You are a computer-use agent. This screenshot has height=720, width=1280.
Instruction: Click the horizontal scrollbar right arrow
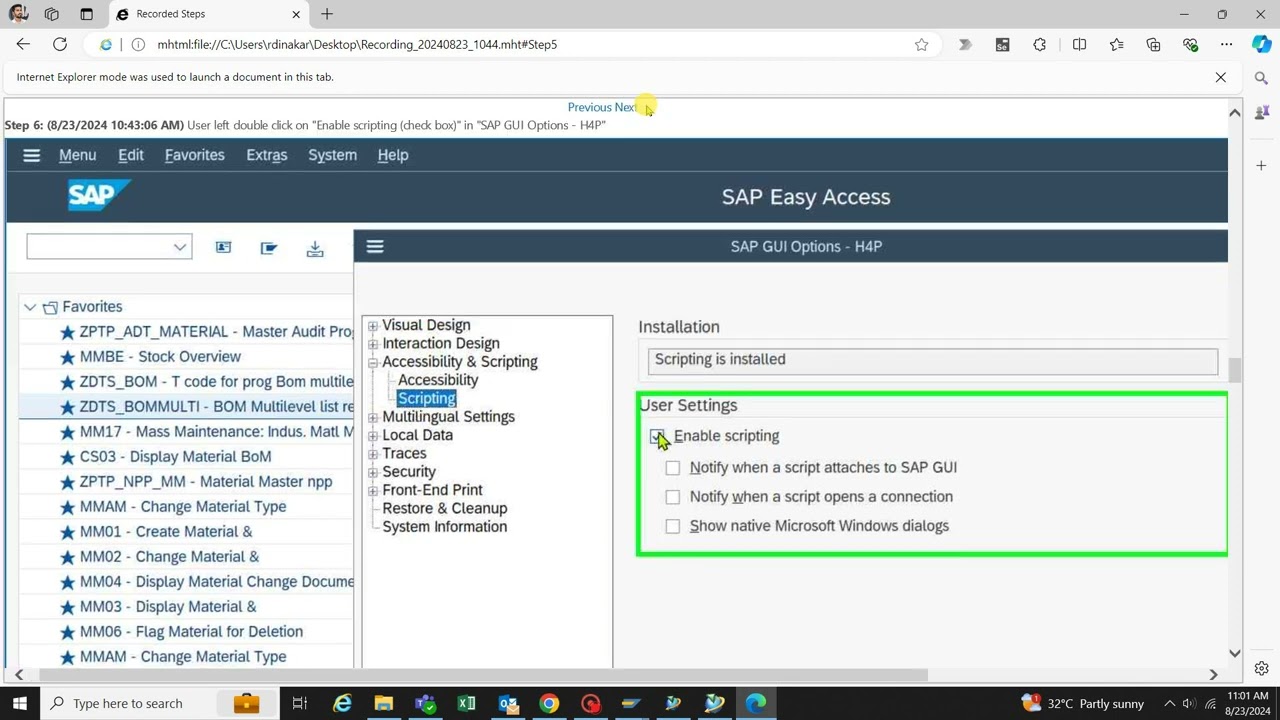pos(1213,675)
